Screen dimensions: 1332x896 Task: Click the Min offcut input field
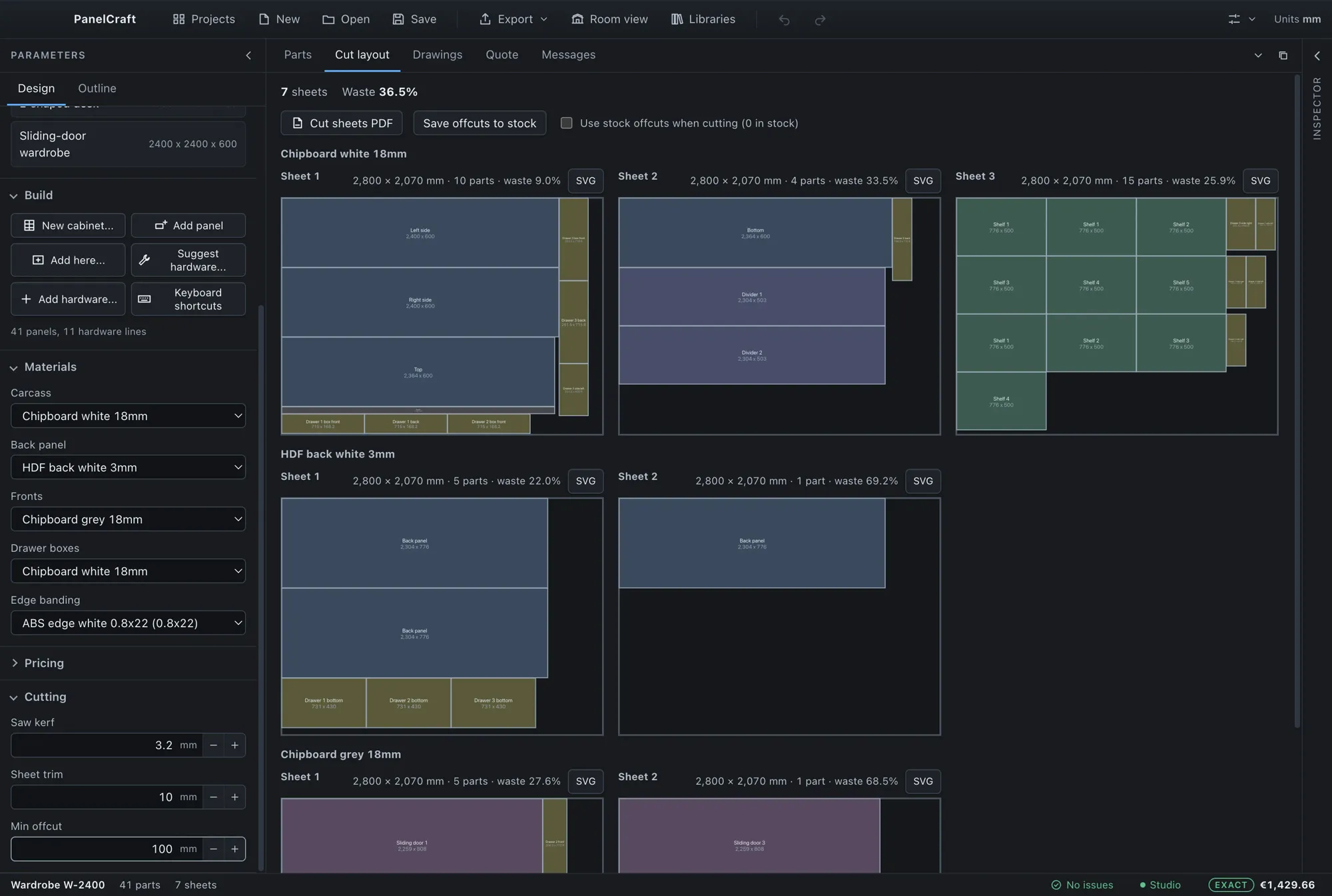107,849
